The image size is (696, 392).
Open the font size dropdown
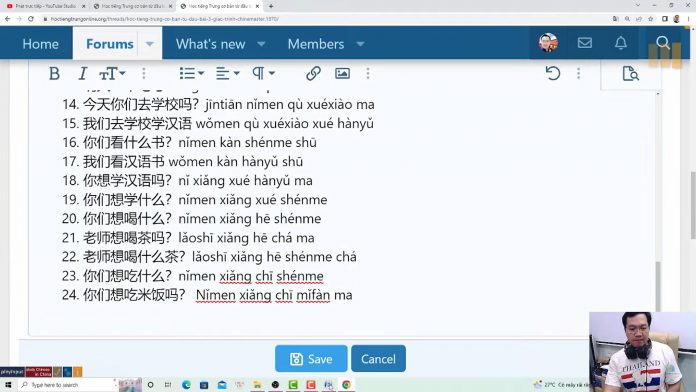[112, 73]
